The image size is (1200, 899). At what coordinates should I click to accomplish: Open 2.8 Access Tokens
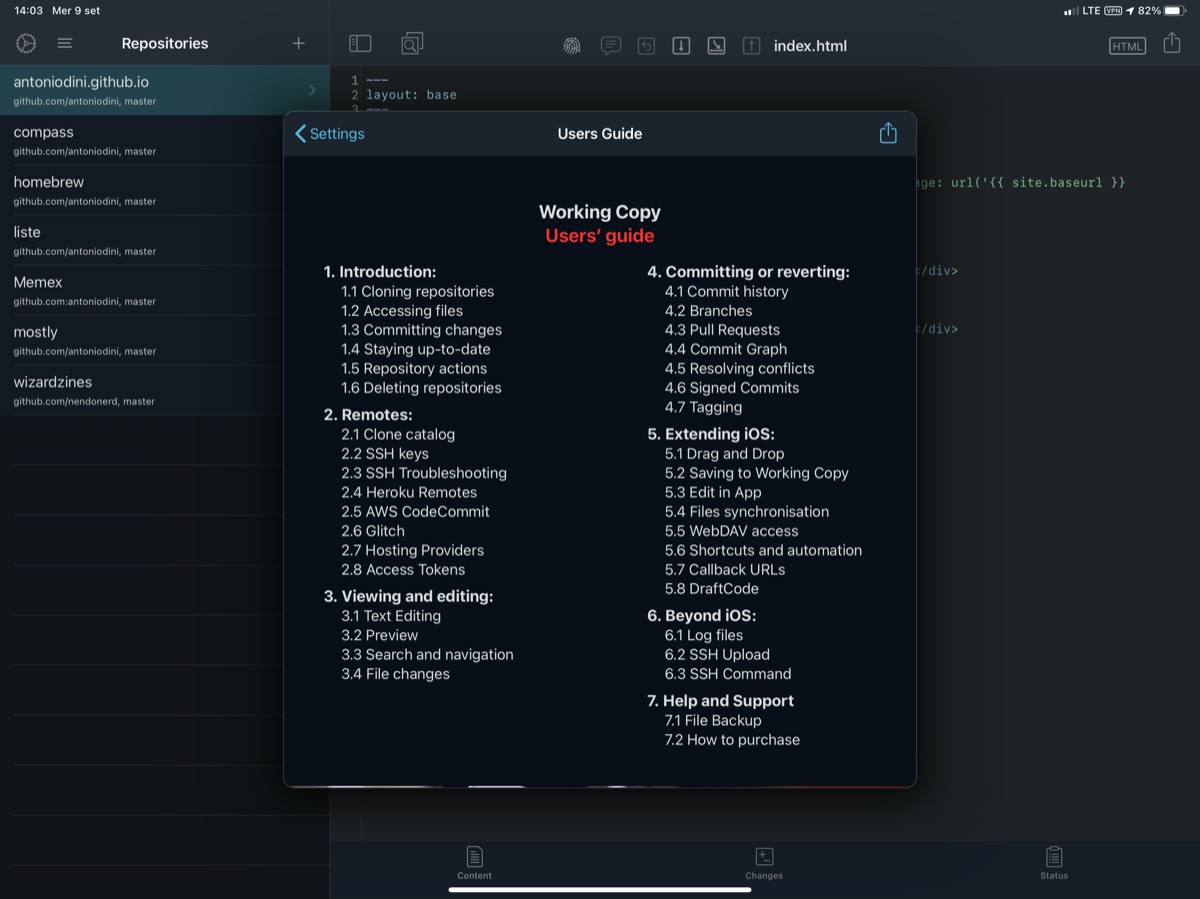pos(403,569)
